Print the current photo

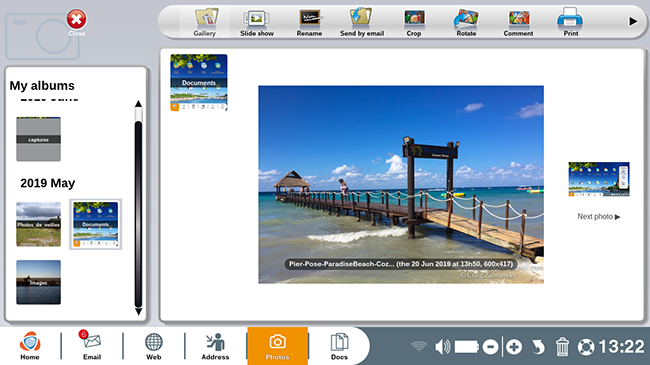pyautogui.click(x=570, y=22)
